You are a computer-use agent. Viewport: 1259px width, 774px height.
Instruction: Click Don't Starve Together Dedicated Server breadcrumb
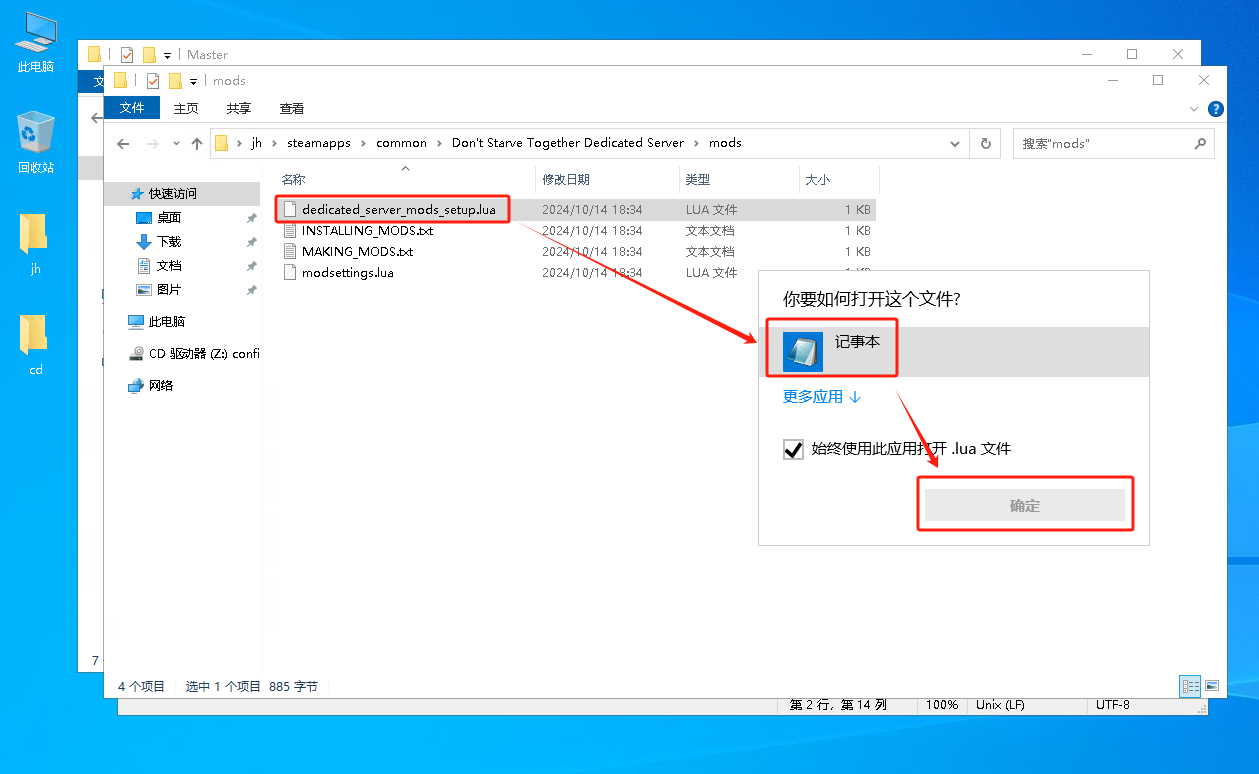point(568,143)
